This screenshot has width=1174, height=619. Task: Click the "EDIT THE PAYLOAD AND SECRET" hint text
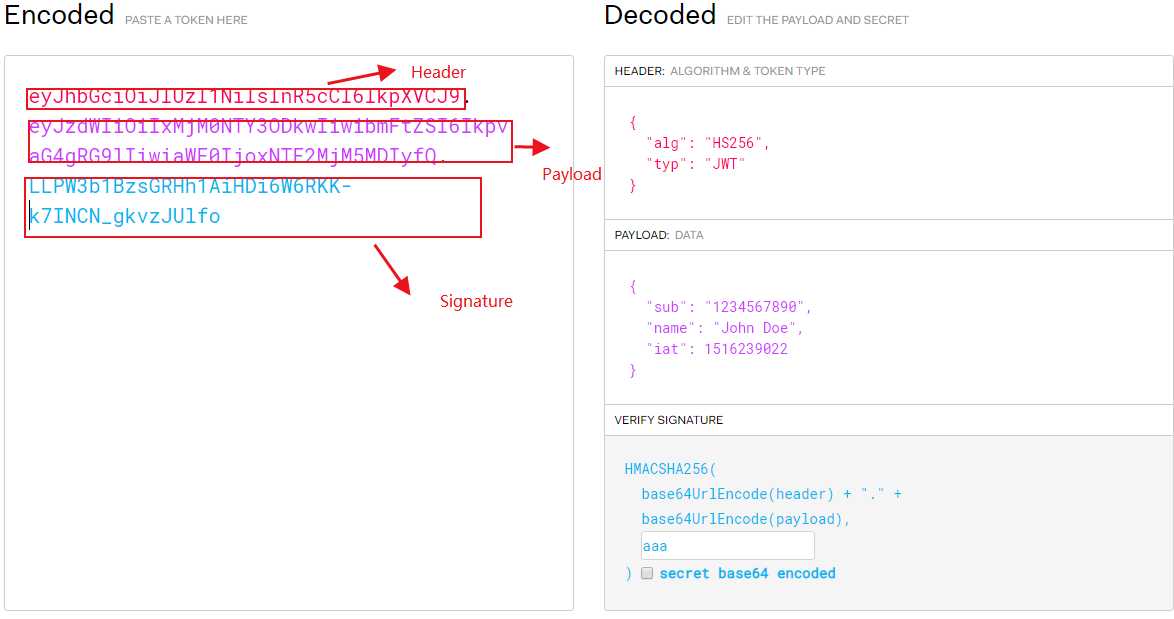[817, 20]
